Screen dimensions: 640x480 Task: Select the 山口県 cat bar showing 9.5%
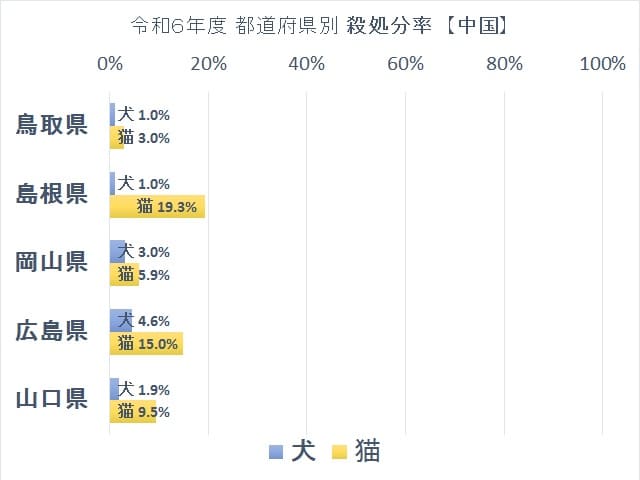tap(133, 412)
